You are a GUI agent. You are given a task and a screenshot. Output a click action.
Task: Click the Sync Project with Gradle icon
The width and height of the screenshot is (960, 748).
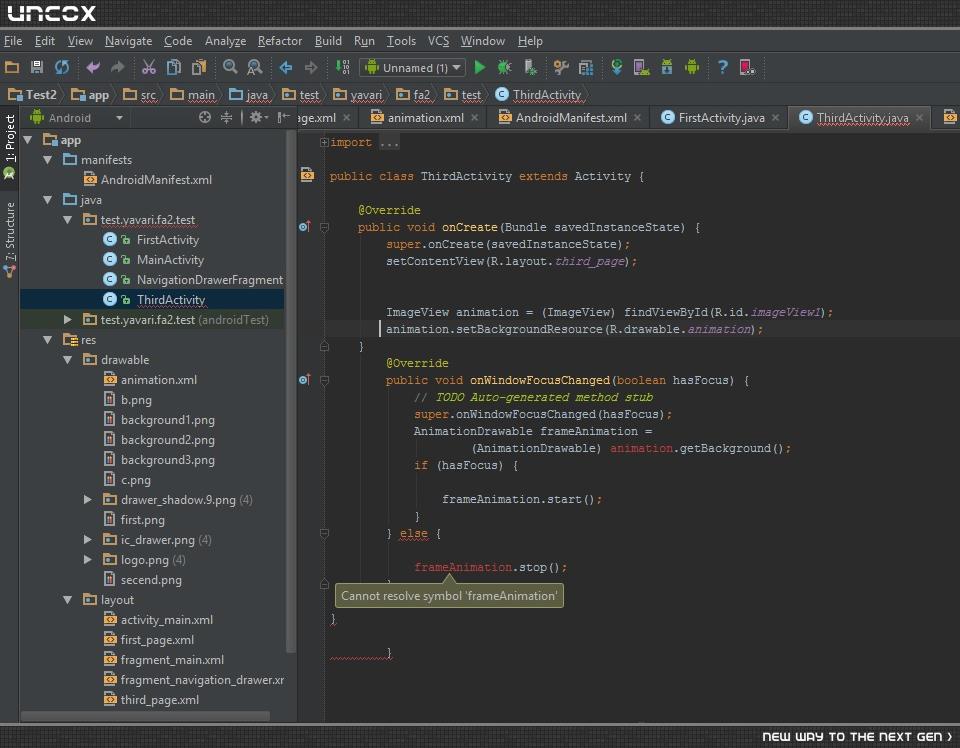tap(617, 67)
